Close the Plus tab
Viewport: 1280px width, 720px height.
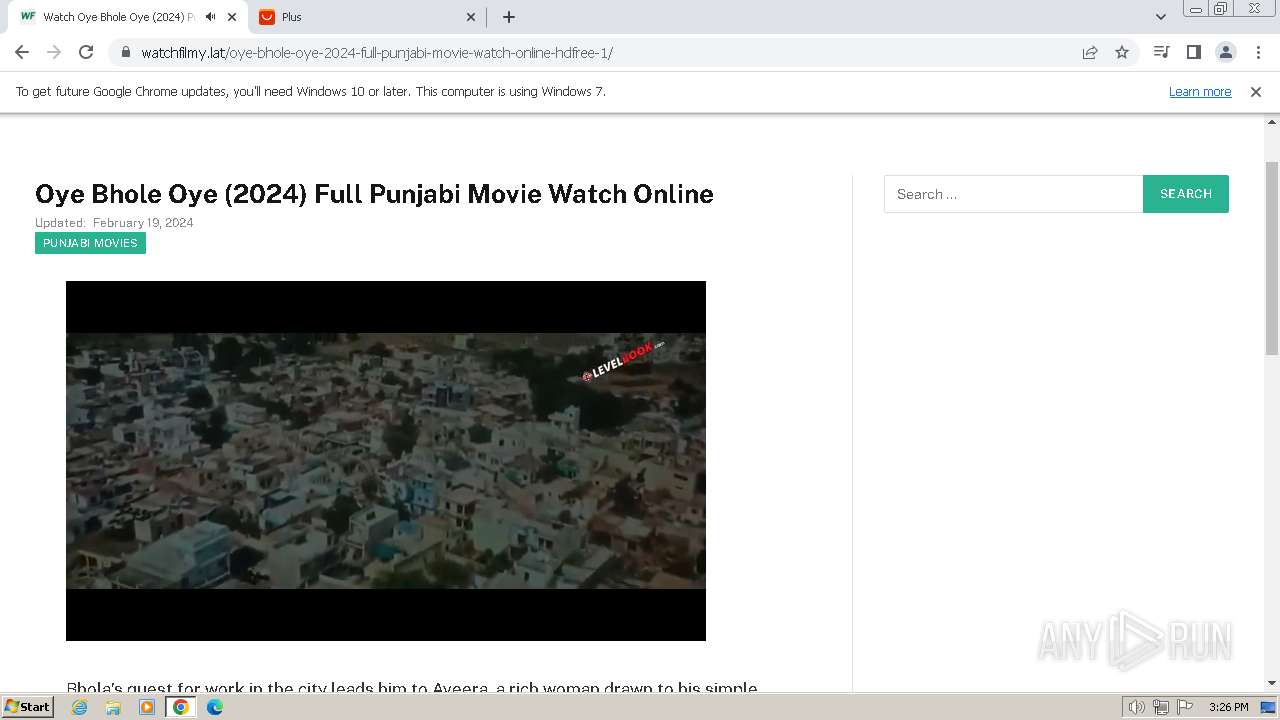(472, 17)
